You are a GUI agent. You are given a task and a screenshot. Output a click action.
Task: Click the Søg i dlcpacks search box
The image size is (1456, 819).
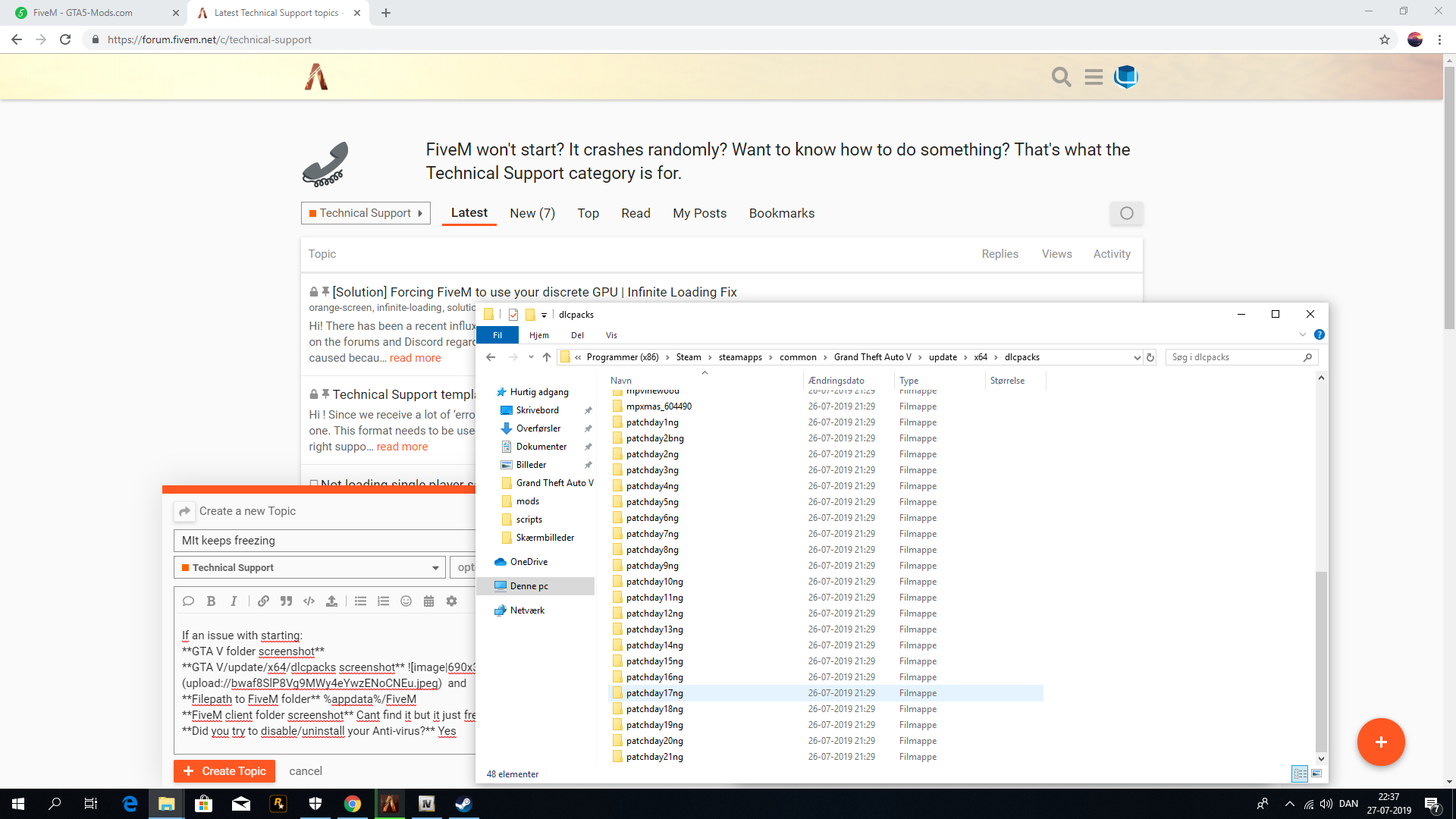pos(1241,357)
